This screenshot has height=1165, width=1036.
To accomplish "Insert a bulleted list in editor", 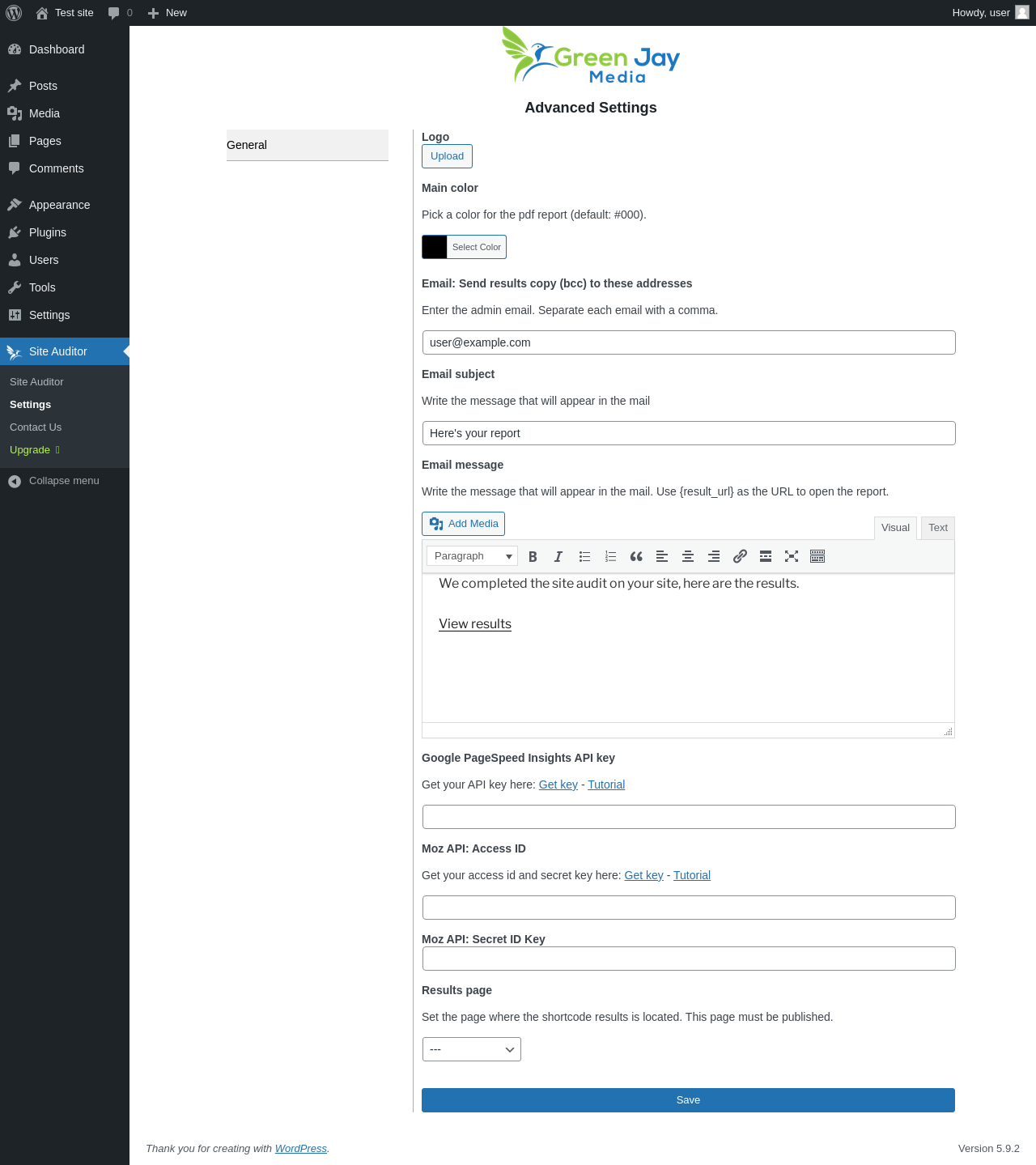I will (584, 556).
